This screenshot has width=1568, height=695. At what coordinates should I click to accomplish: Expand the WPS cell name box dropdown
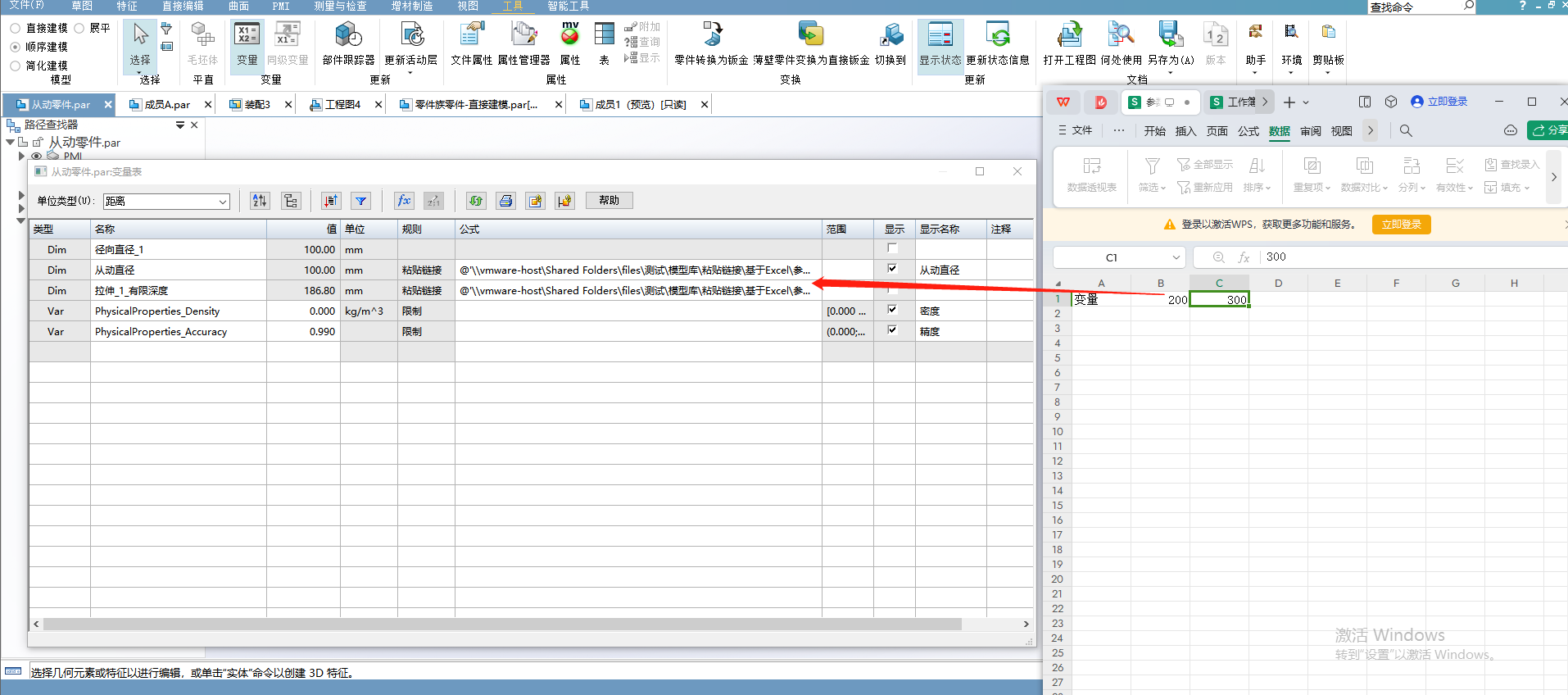tap(1176, 257)
